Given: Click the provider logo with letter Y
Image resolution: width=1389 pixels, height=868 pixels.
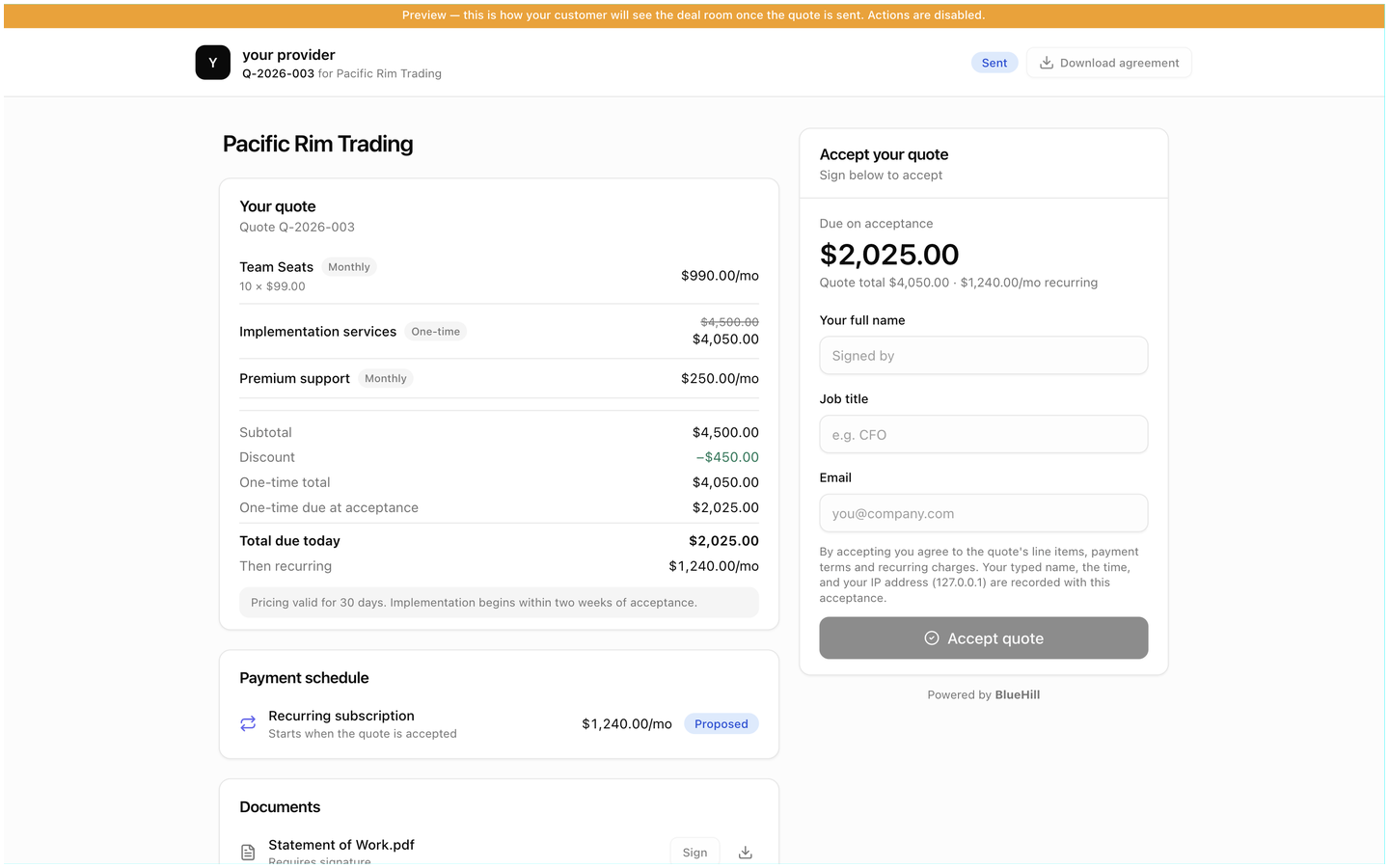Looking at the screenshot, I should pyautogui.click(x=212, y=63).
